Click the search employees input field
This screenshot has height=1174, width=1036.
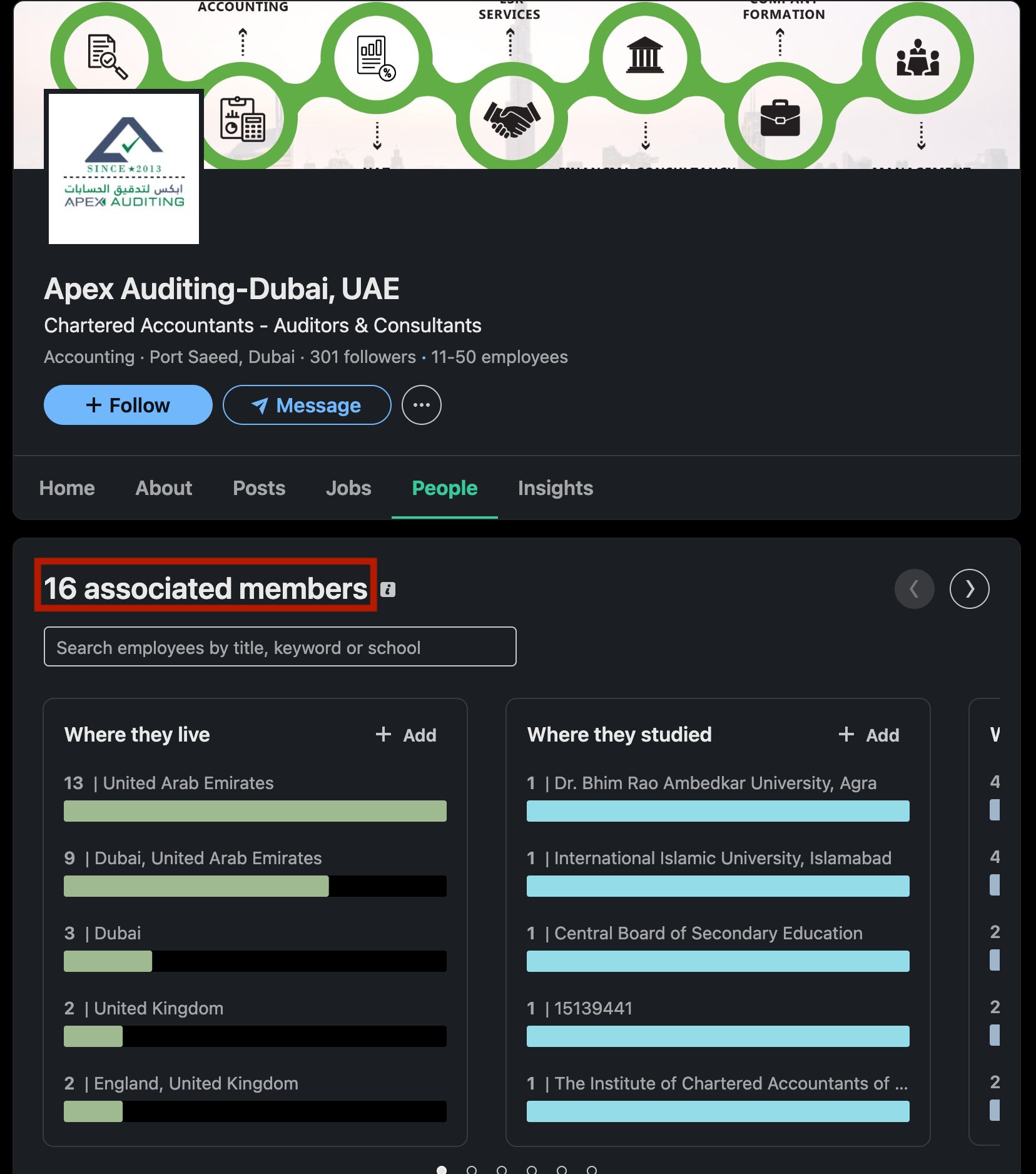[279, 646]
